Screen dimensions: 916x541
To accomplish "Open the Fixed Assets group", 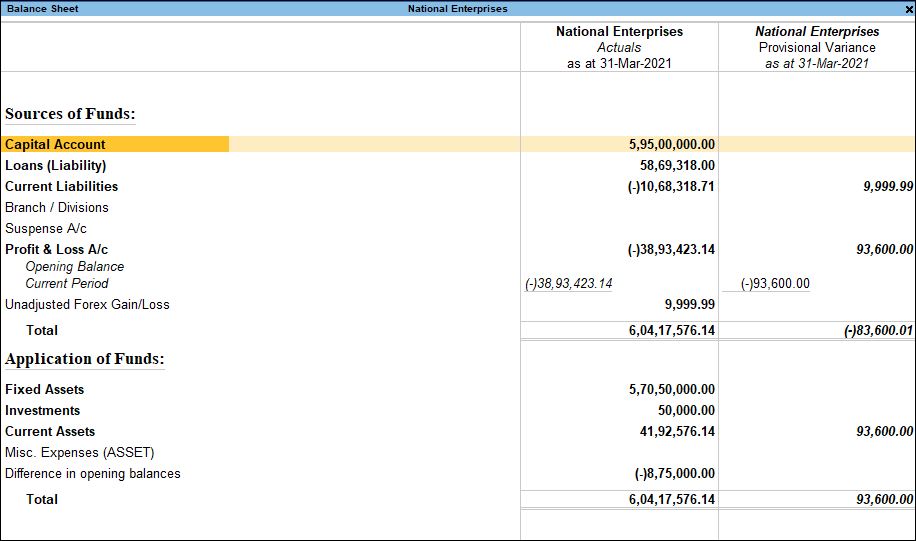I will (x=44, y=389).
